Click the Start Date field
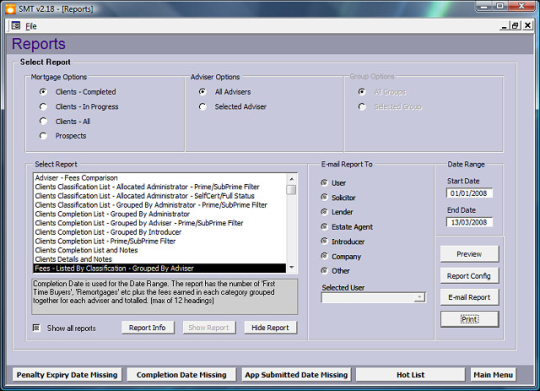The image size is (540, 391). 469,193
